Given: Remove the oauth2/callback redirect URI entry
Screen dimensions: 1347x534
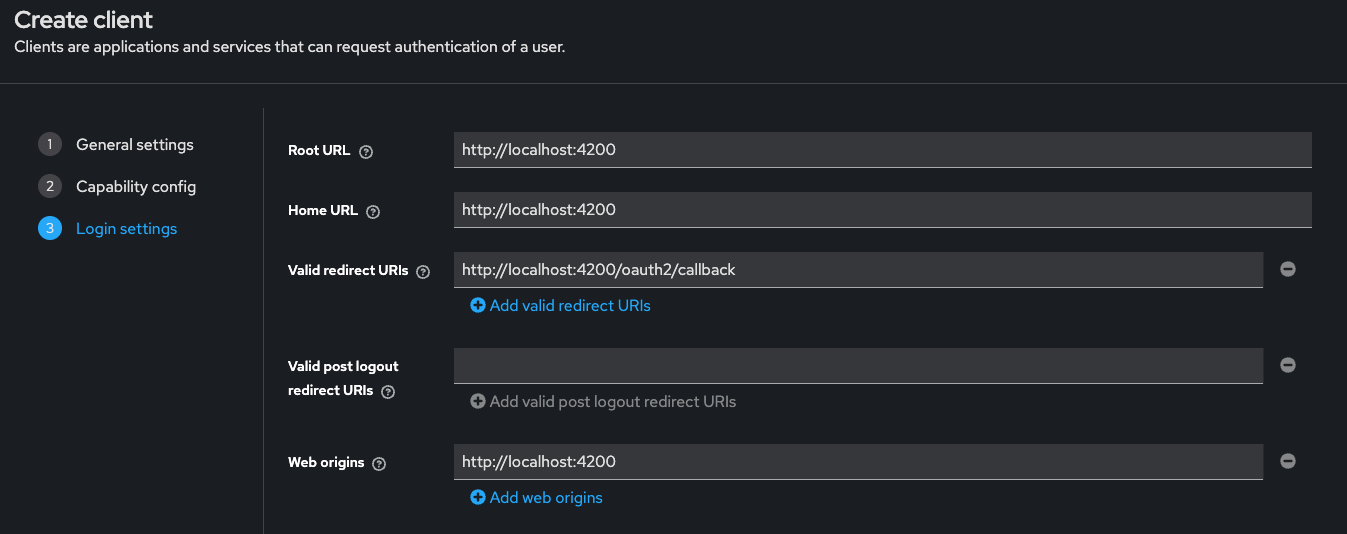Looking at the screenshot, I should [1288, 269].
